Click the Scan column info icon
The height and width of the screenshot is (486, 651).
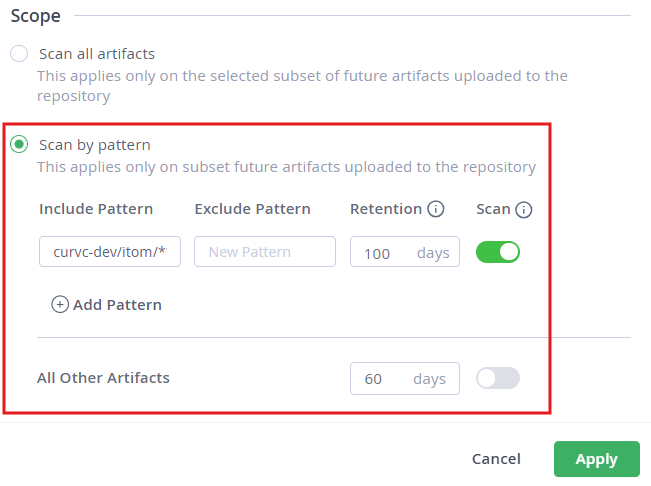523,209
